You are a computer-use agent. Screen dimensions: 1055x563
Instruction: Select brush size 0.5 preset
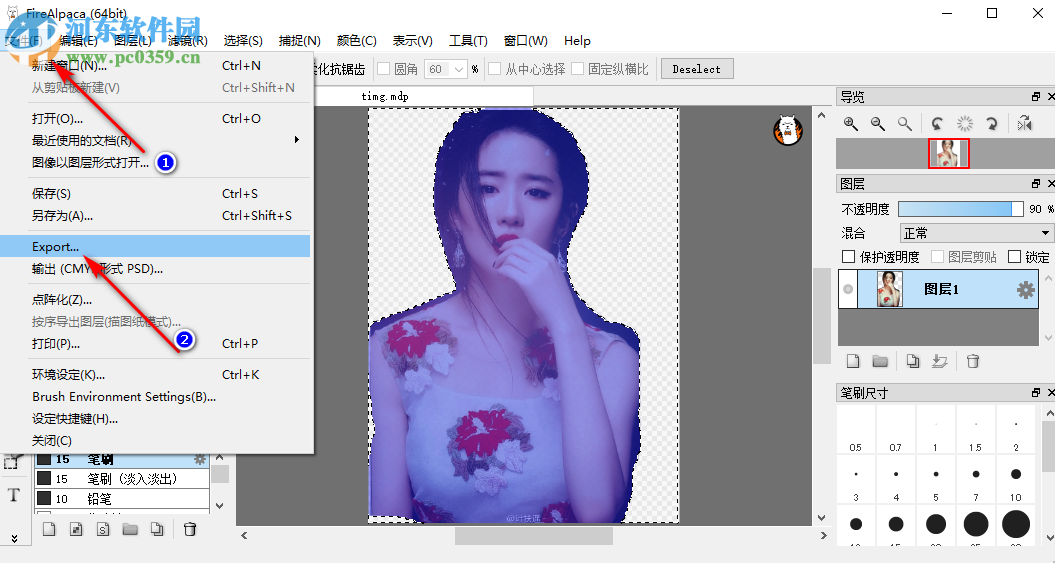click(855, 430)
